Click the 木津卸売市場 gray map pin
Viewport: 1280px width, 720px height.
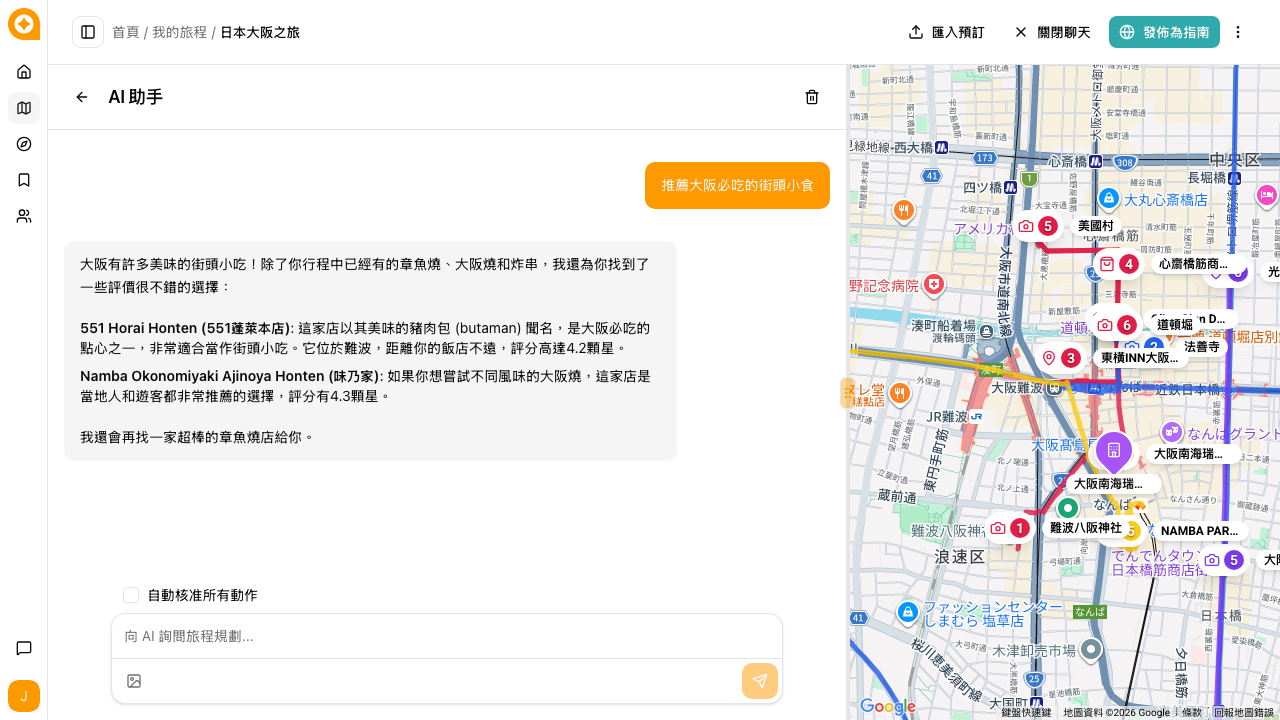[1091, 650]
